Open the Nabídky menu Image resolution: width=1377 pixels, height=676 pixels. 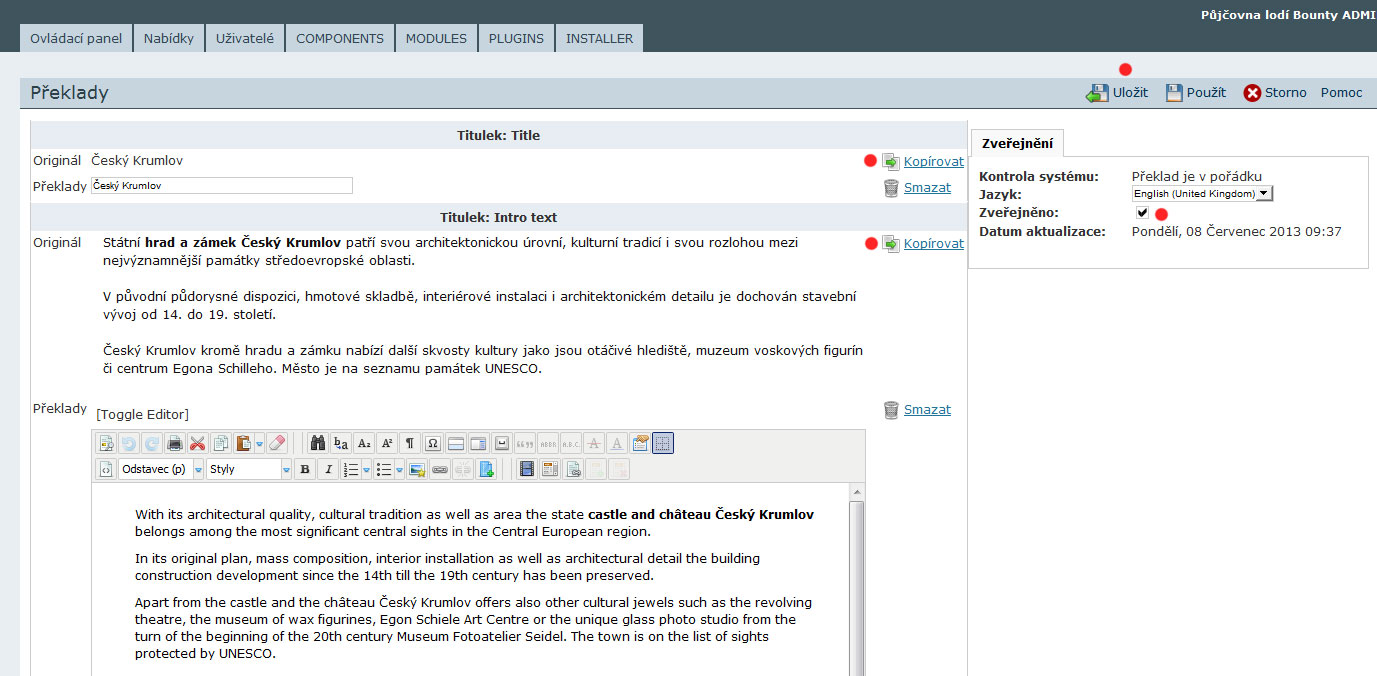168,38
